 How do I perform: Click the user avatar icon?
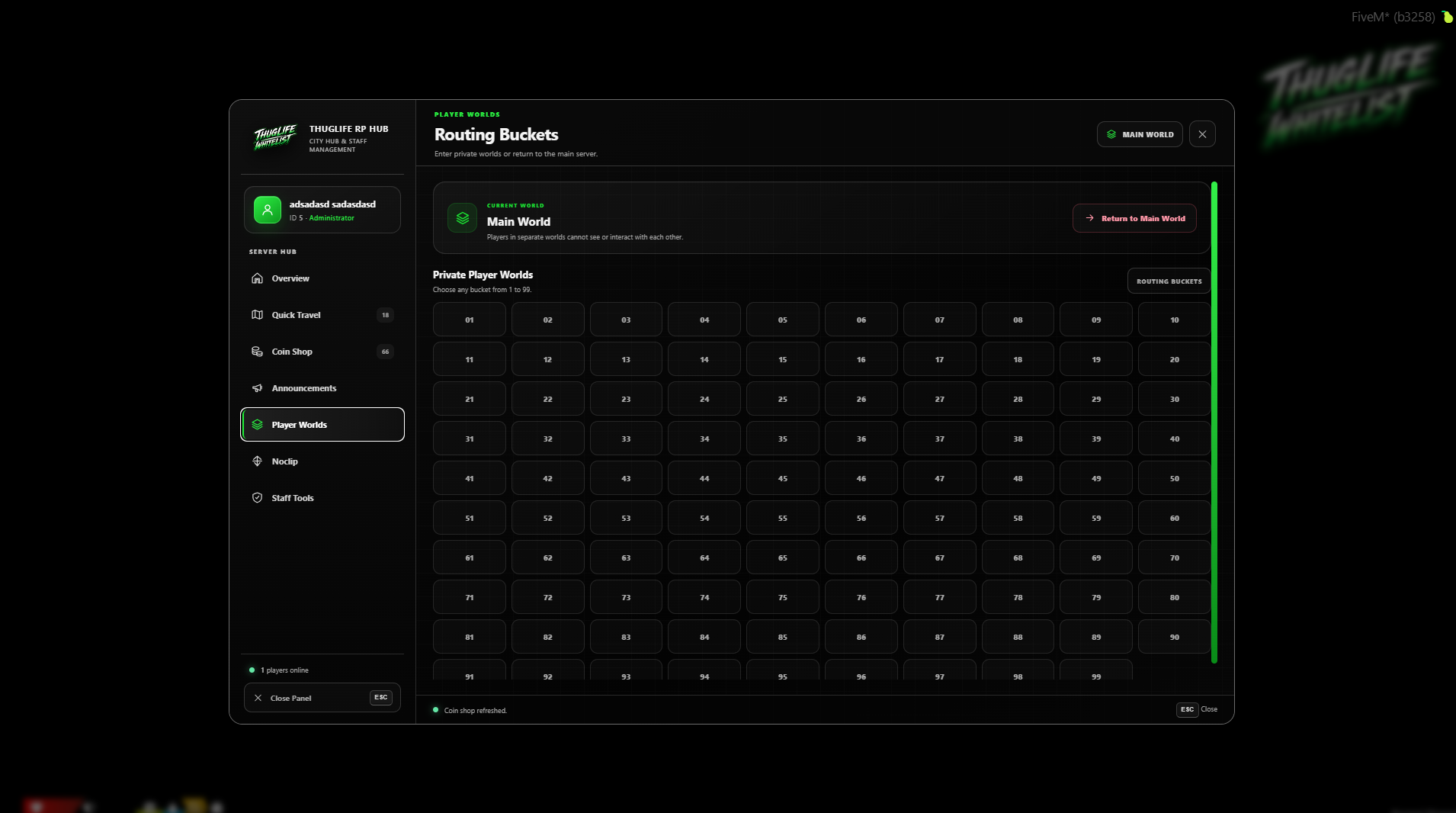click(268, 210)
